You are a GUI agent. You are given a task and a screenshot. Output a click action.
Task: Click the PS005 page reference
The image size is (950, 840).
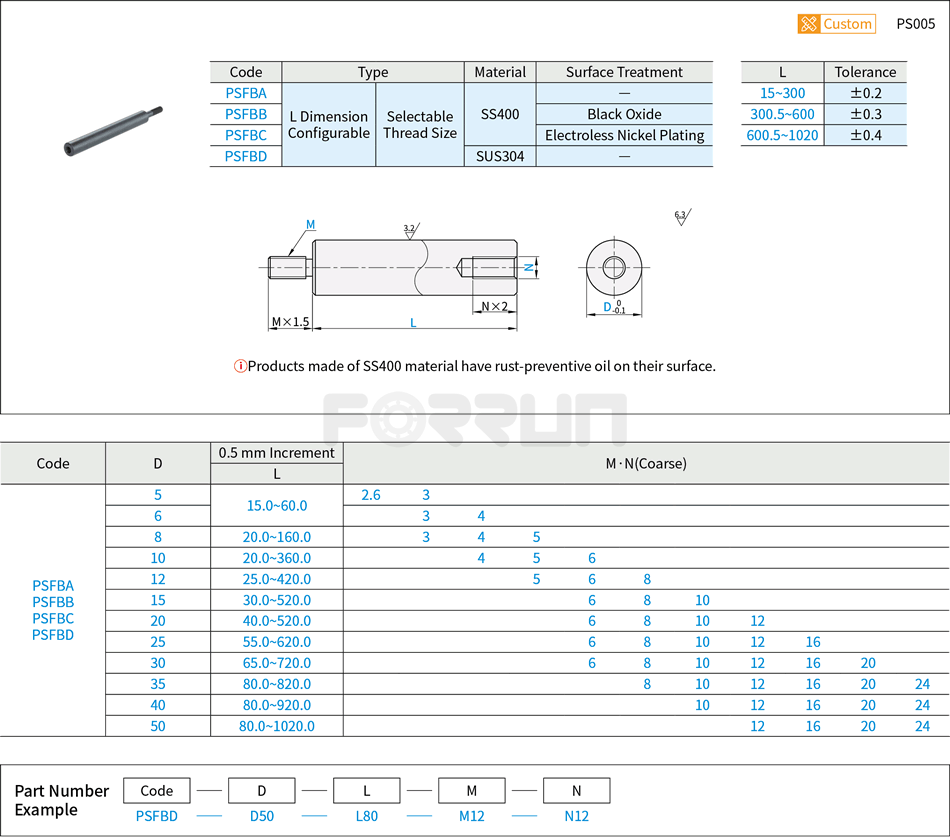pyautogui.click(x=916, y=24)
